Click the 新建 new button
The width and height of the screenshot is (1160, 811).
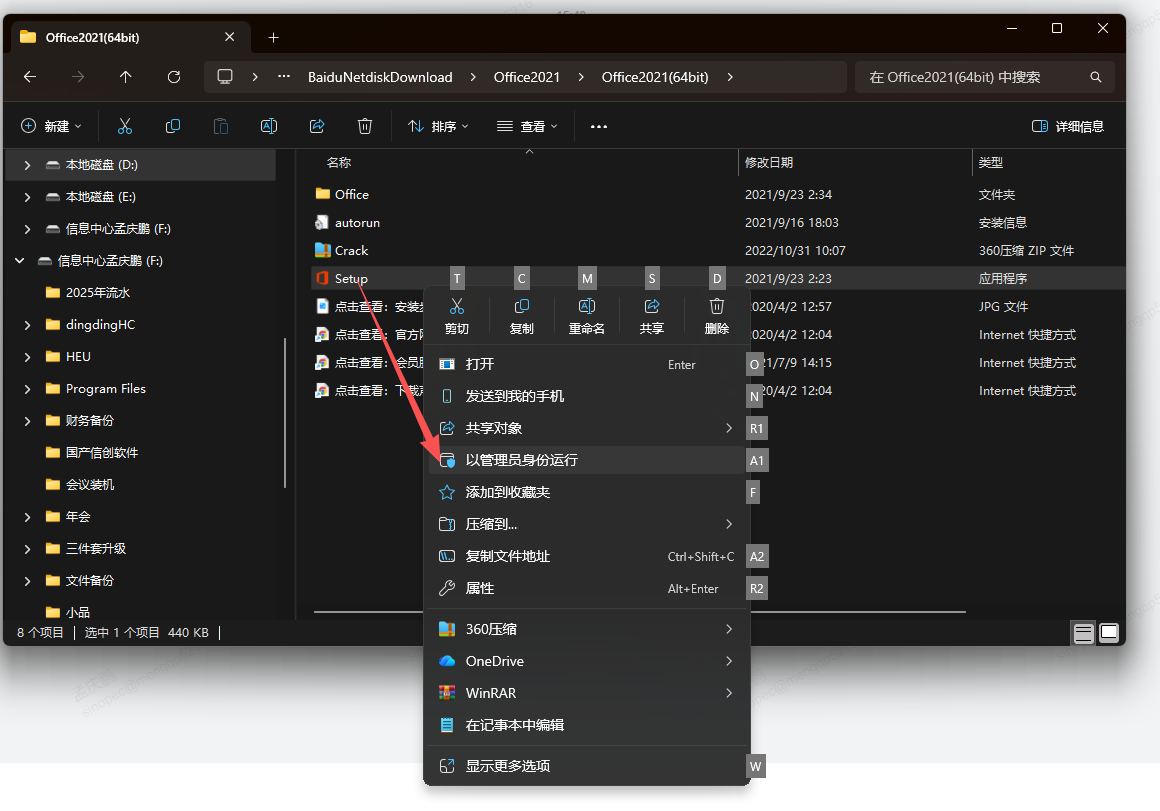[51, 126]
